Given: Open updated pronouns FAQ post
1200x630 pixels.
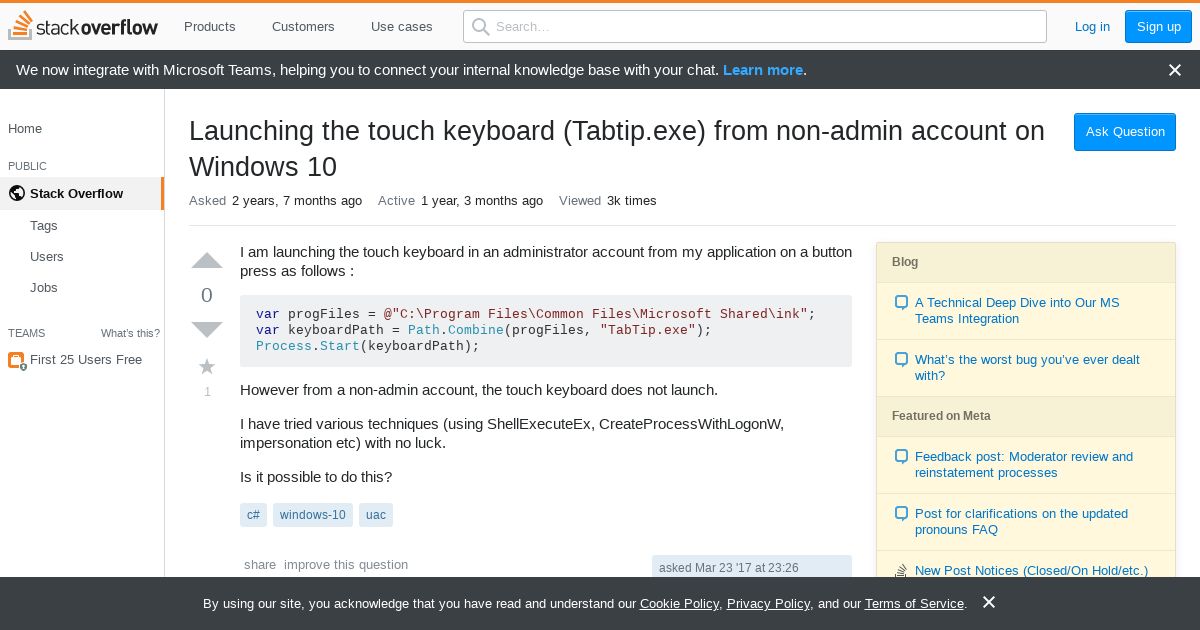Looking at the screenshot, I should [x=1021, y=522].
